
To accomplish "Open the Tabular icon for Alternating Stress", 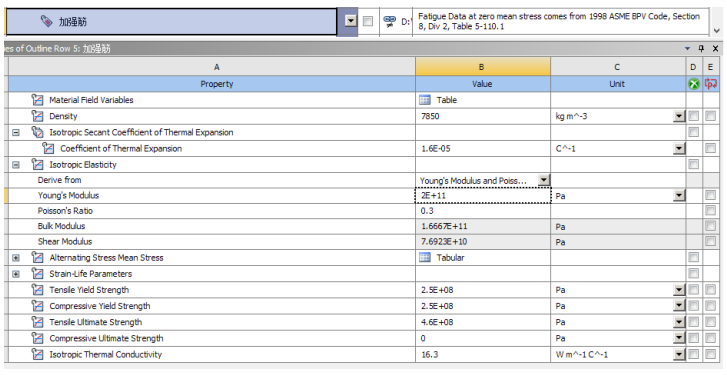I will pyautogui.click(x=425, y=257).
